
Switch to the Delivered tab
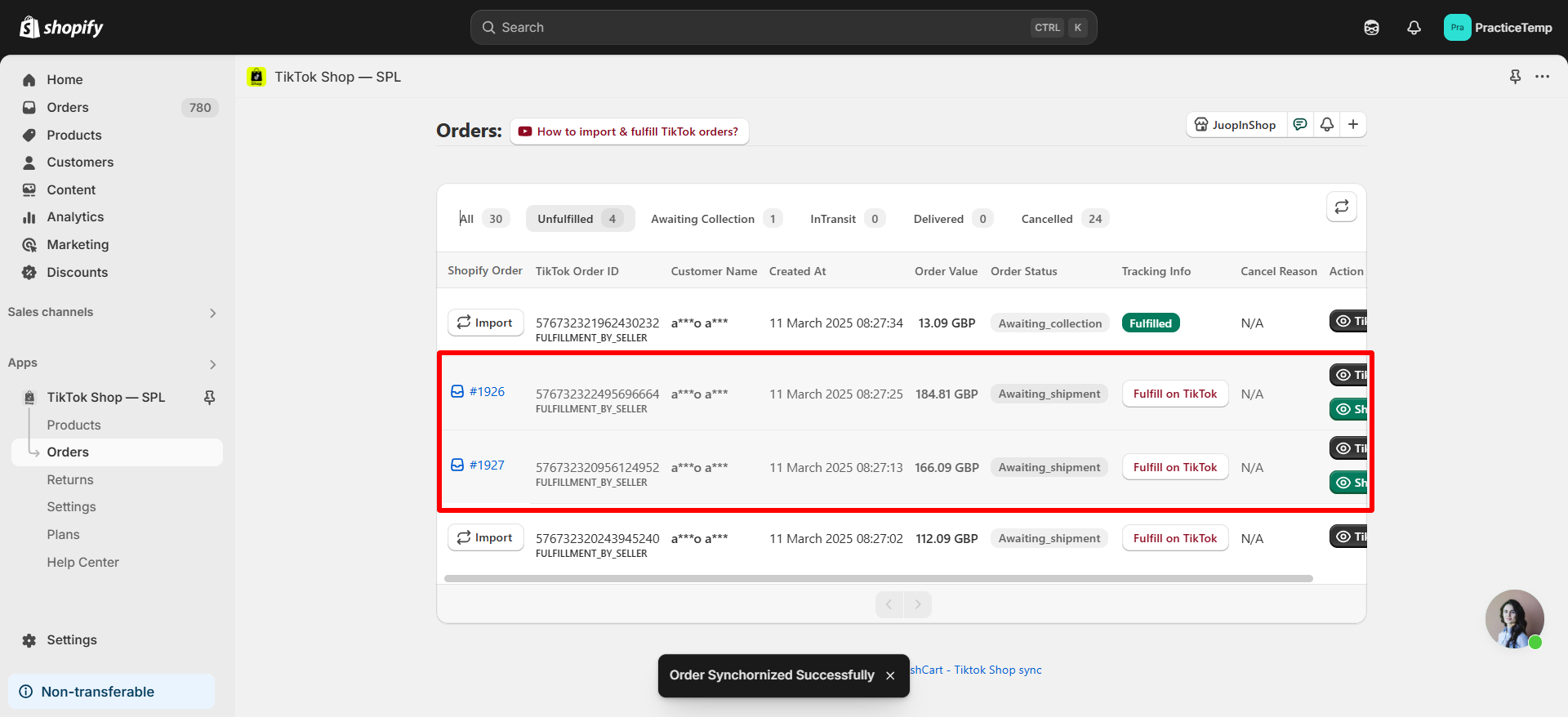point(952,219)
